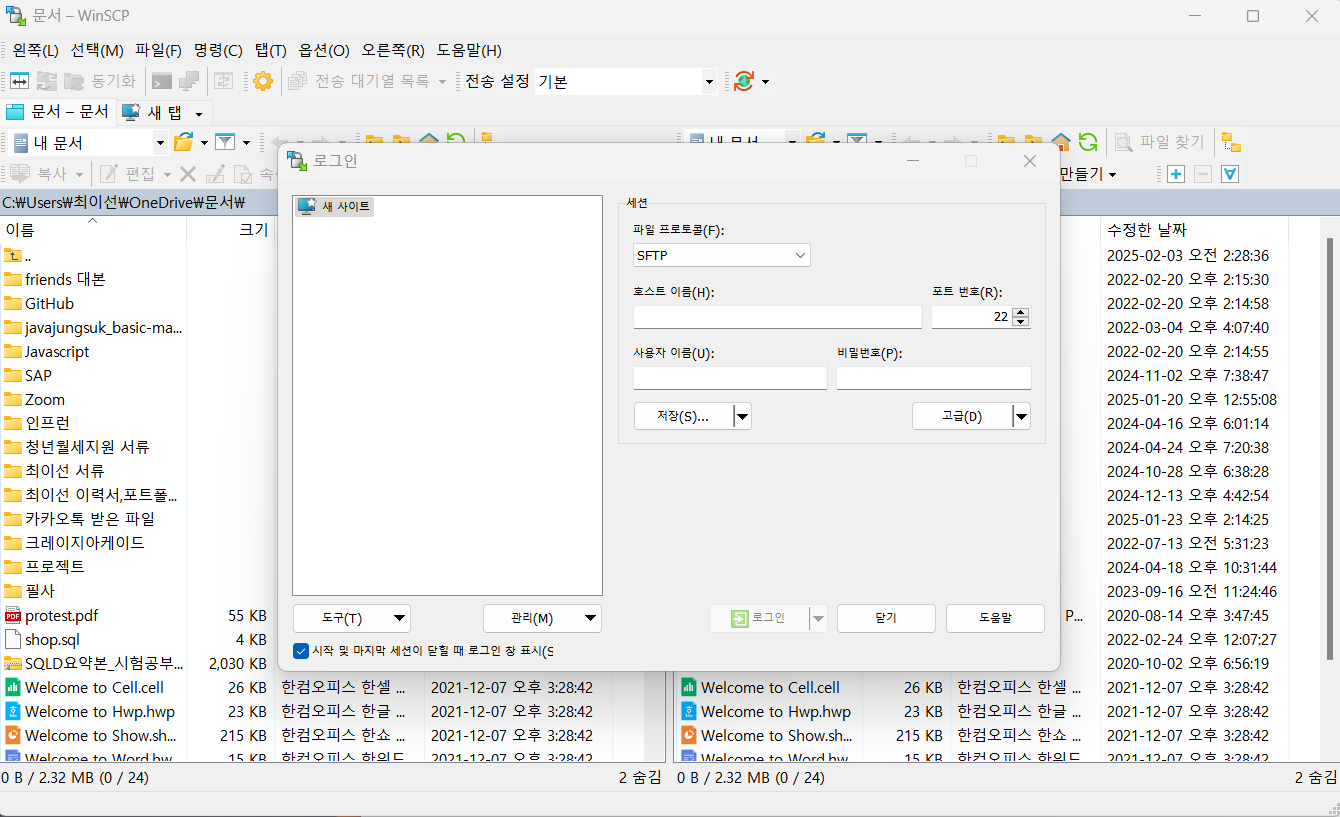The image size is (1340, 817).
Task: Click the 전송 대기열 목록 queue icon
Action: coord(297,81)
